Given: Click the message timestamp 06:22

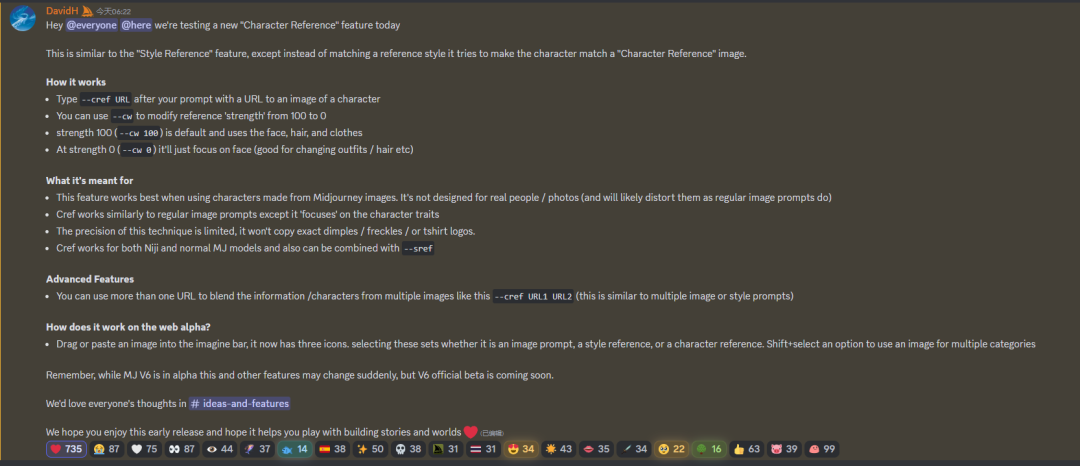Looking at the screenshot, I should click(x=114, y=12).
